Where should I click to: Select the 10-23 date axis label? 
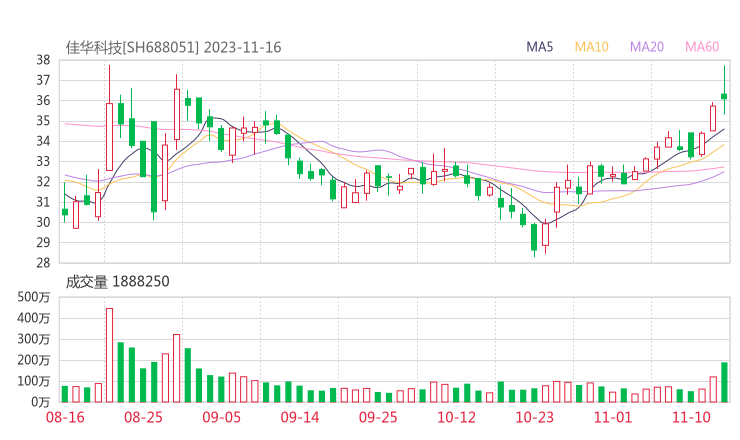coord(535,416)
